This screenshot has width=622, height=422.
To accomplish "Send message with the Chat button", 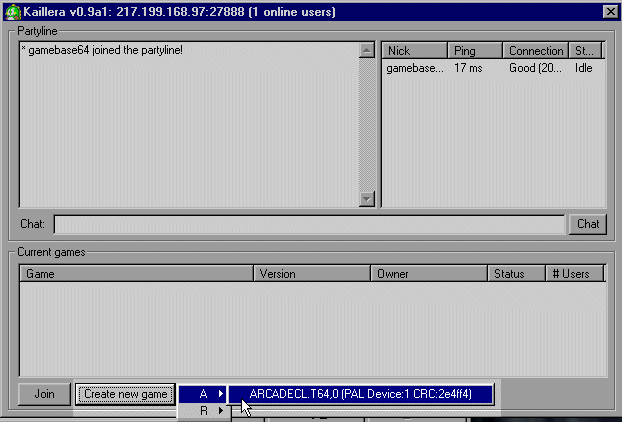I will pyautogui.click(x=588, y=224).
